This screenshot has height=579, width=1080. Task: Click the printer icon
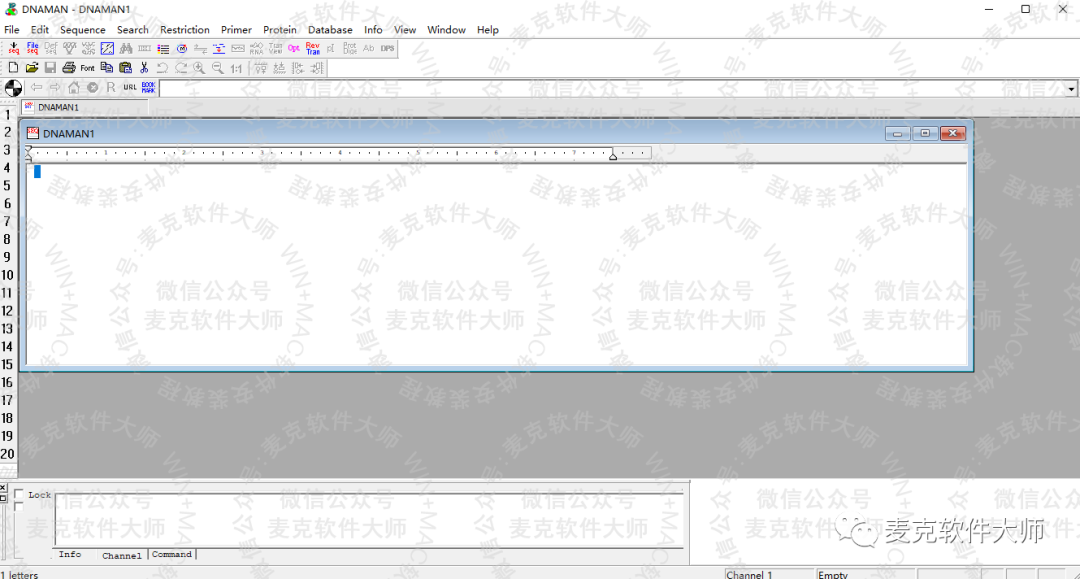point(69,67)
